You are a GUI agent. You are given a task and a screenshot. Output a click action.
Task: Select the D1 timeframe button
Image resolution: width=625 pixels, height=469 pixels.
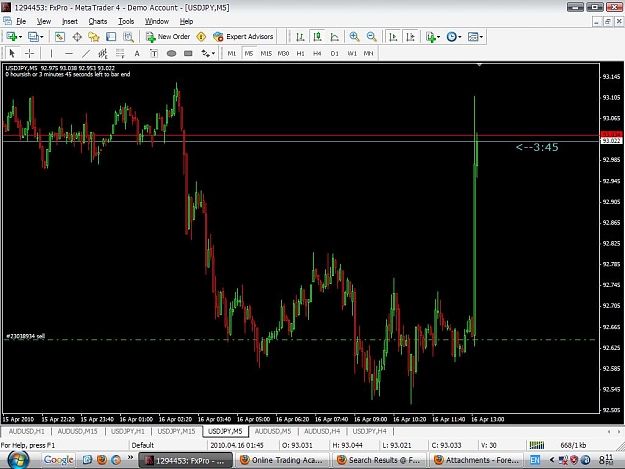tap(334, 53)
